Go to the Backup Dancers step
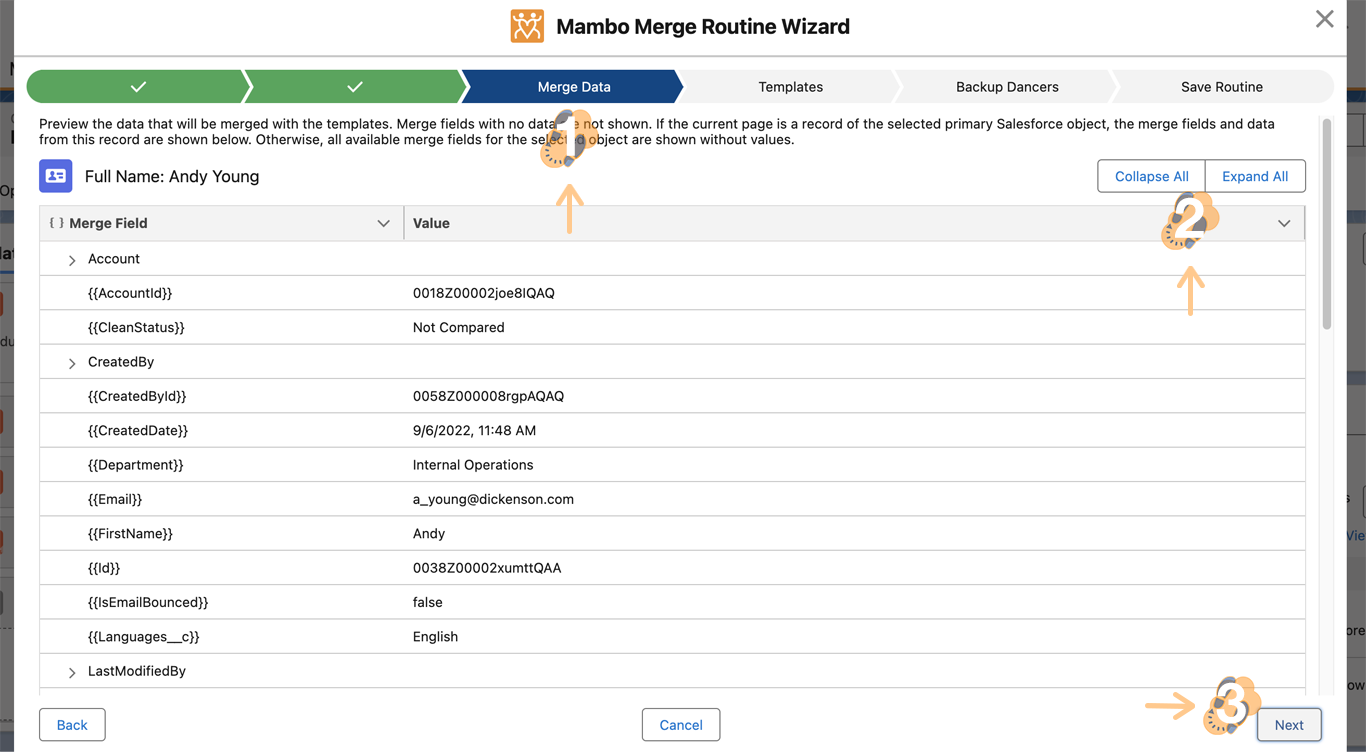 click(1006, 87)
